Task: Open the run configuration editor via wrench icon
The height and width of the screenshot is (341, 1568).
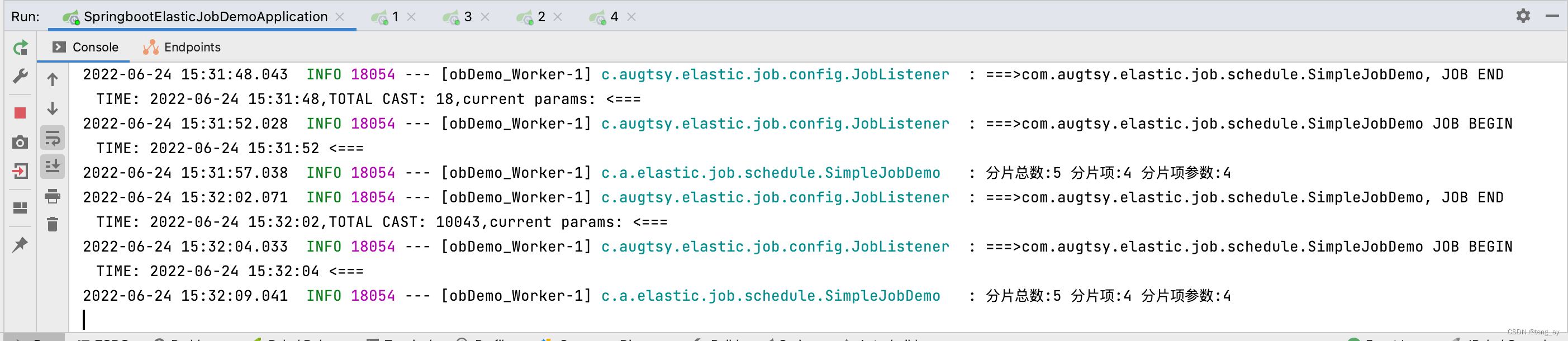Action: click(20, 75)
